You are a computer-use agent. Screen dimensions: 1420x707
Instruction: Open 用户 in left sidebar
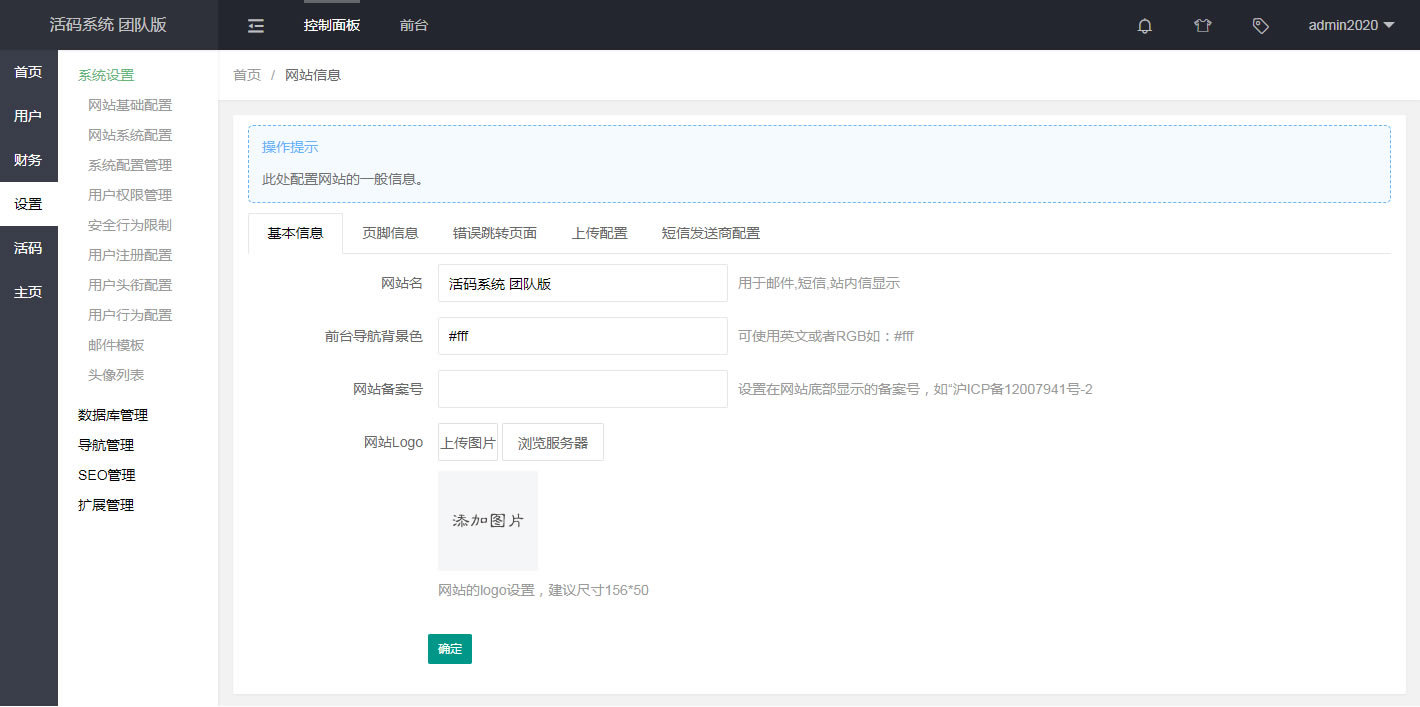28,116
